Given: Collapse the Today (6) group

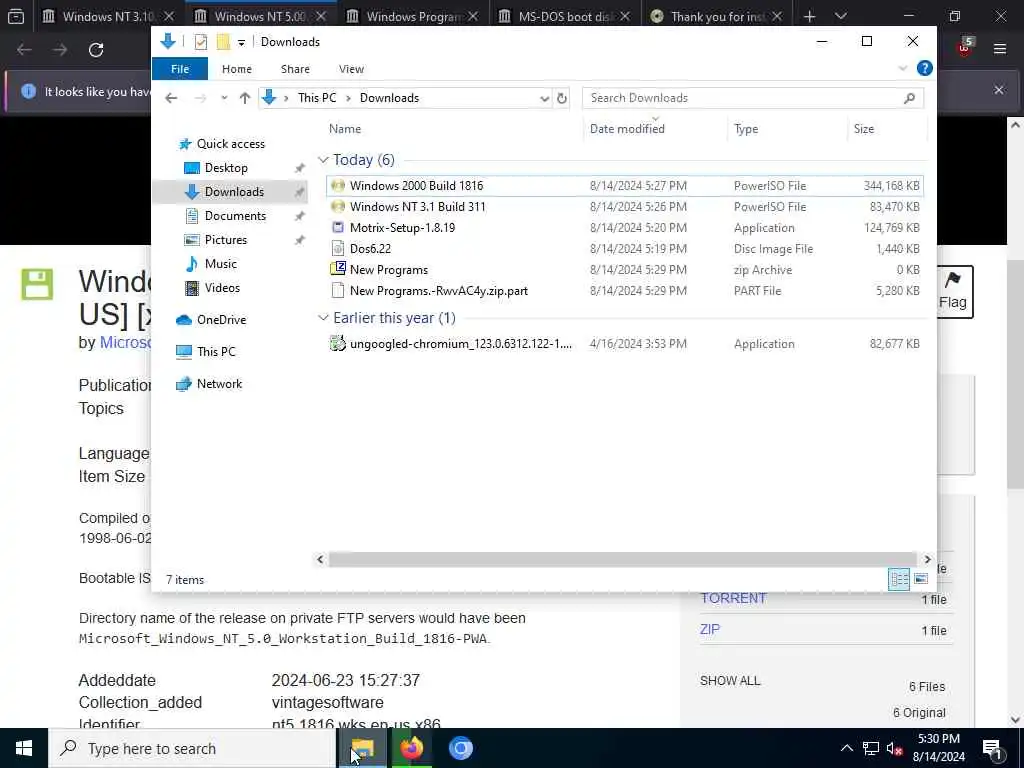Looking at the screenshot, I should [323, 160].
